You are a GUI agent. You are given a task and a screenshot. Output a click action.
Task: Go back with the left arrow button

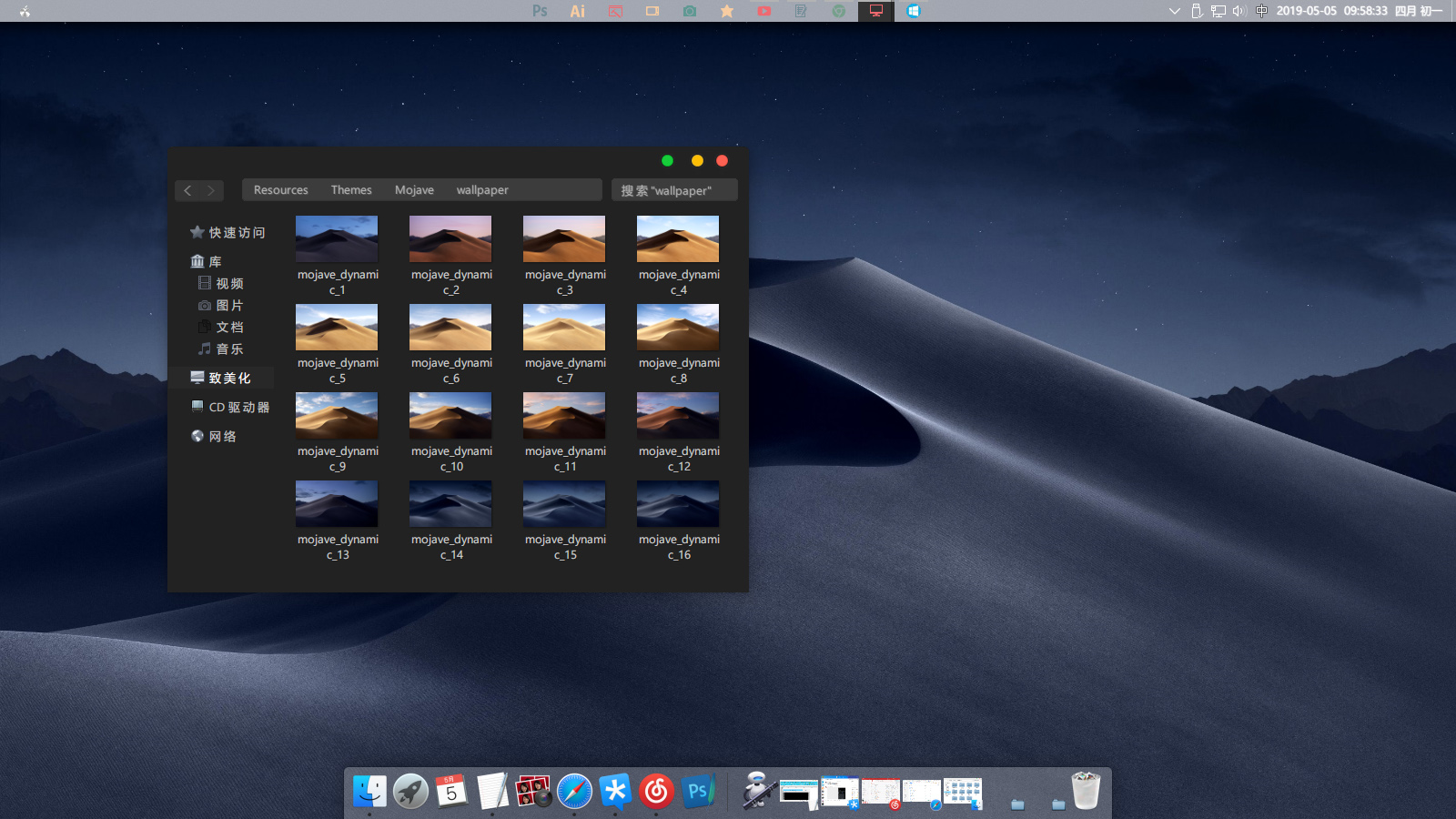point(187,190)
